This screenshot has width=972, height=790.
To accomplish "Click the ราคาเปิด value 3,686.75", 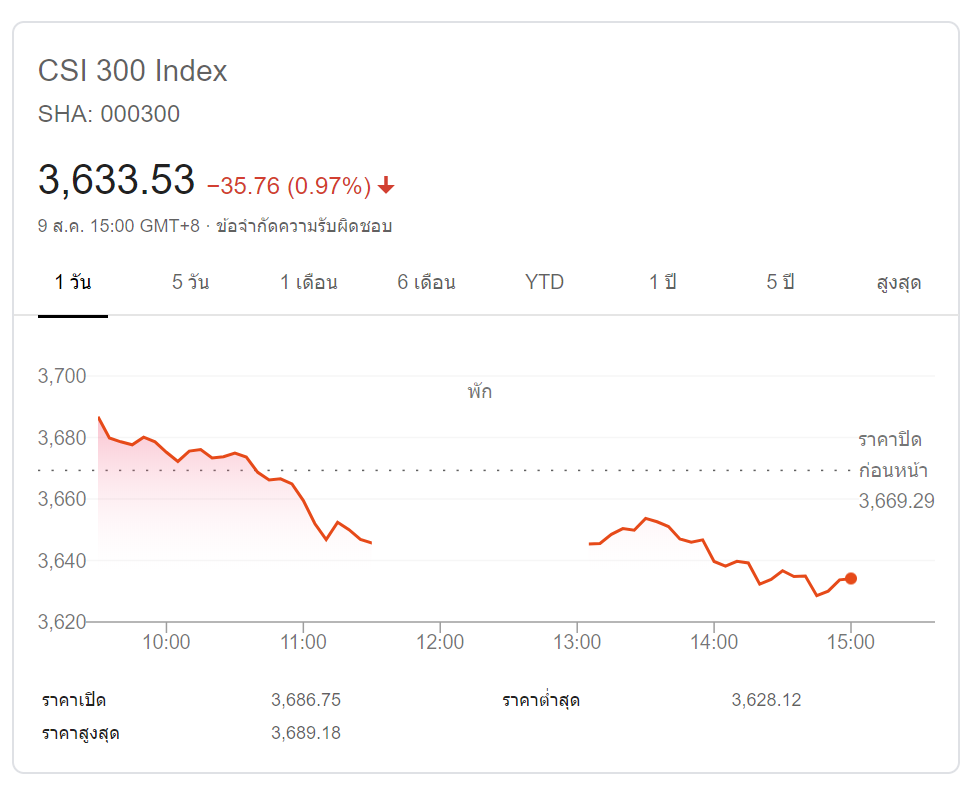I will pyautogui.click(x=305, y=700).
